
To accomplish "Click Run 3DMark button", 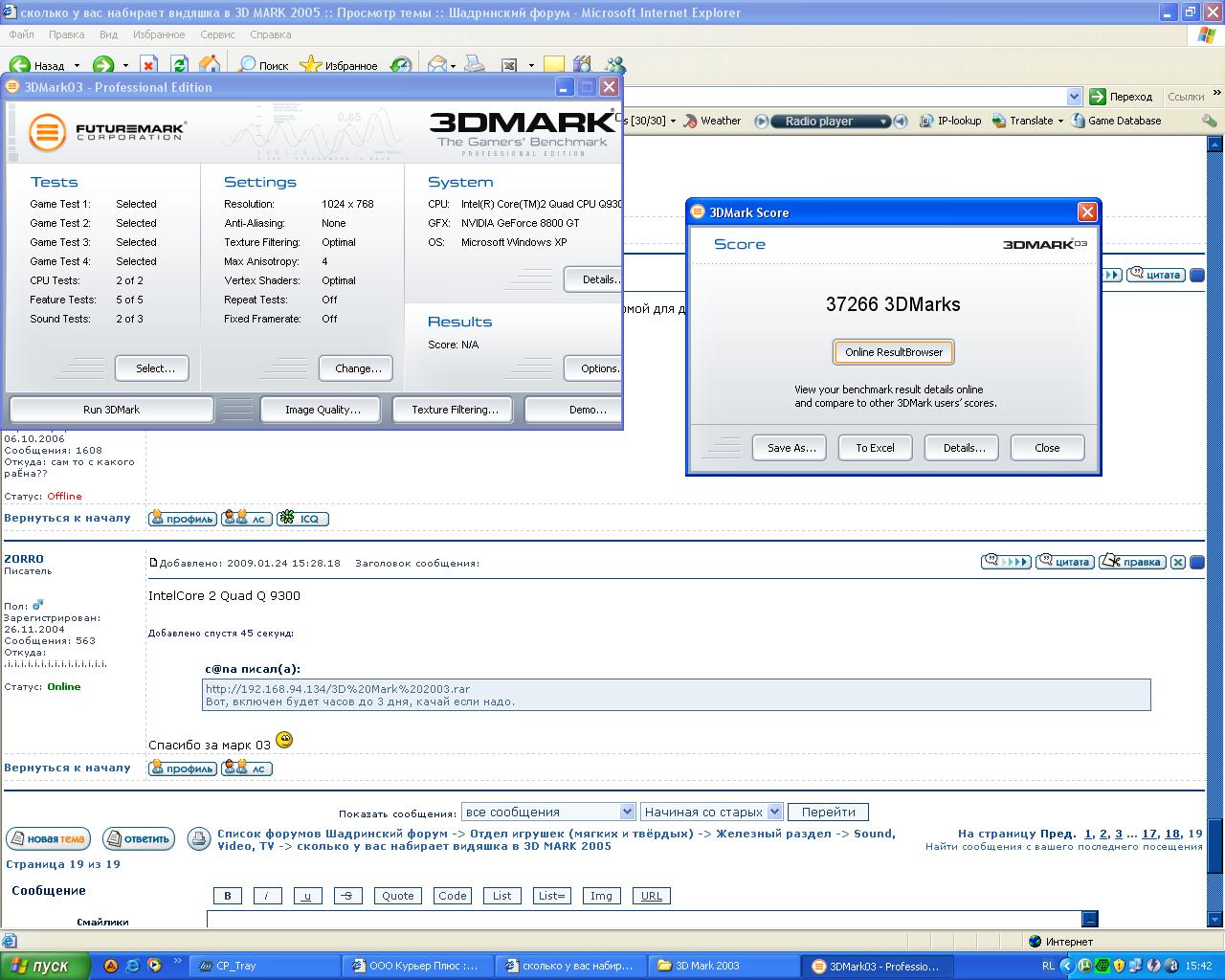I will (x=111, y=410).
